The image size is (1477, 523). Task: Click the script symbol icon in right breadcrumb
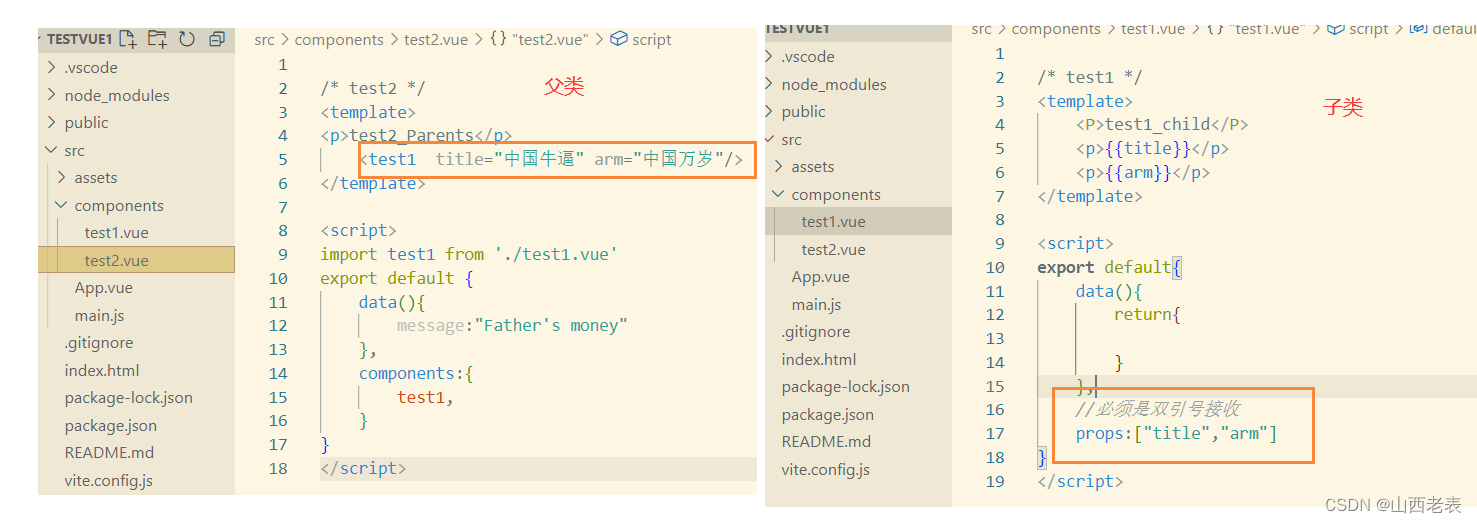click(1335, 29)
